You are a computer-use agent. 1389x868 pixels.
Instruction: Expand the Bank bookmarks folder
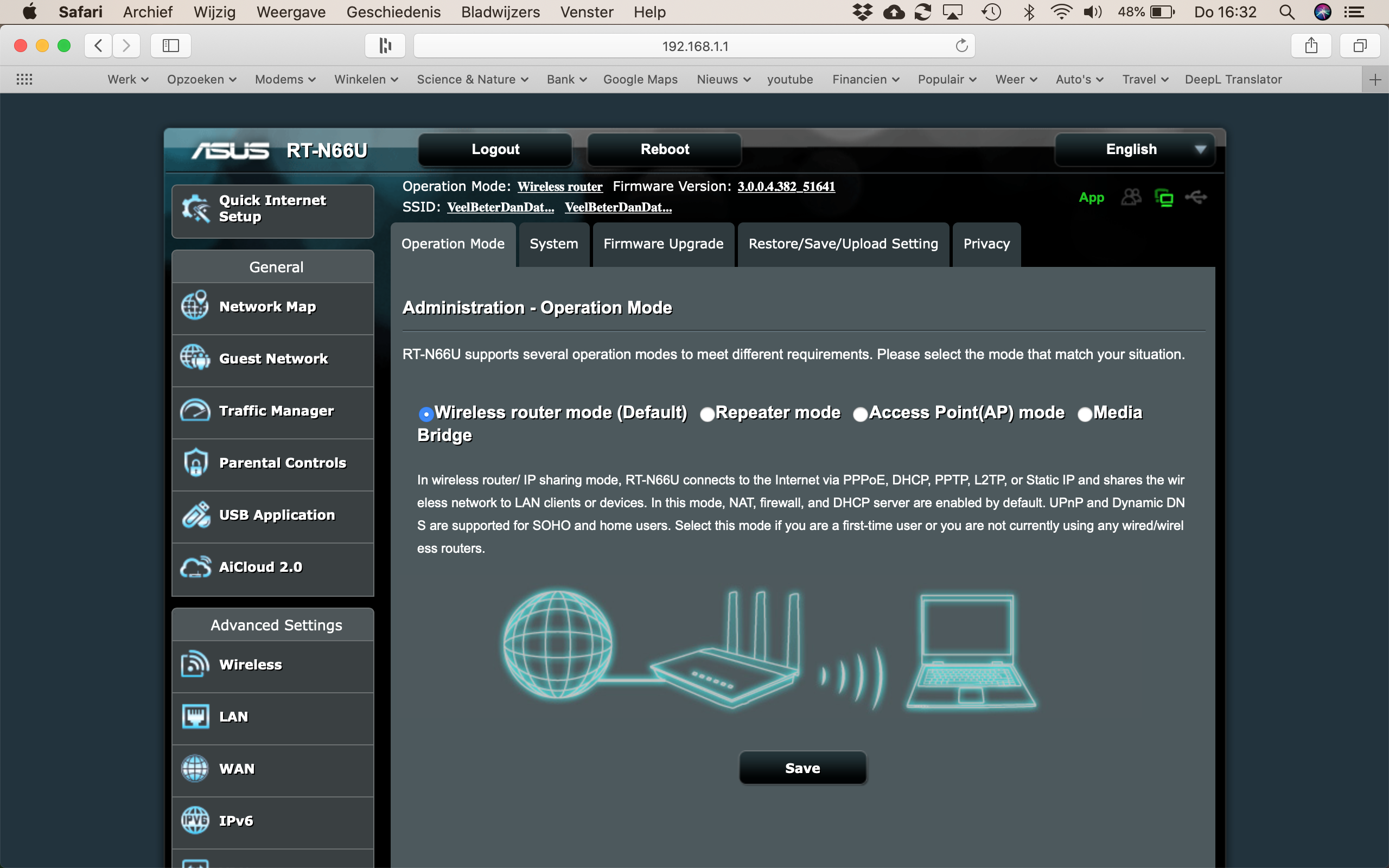tap(566, 79)
